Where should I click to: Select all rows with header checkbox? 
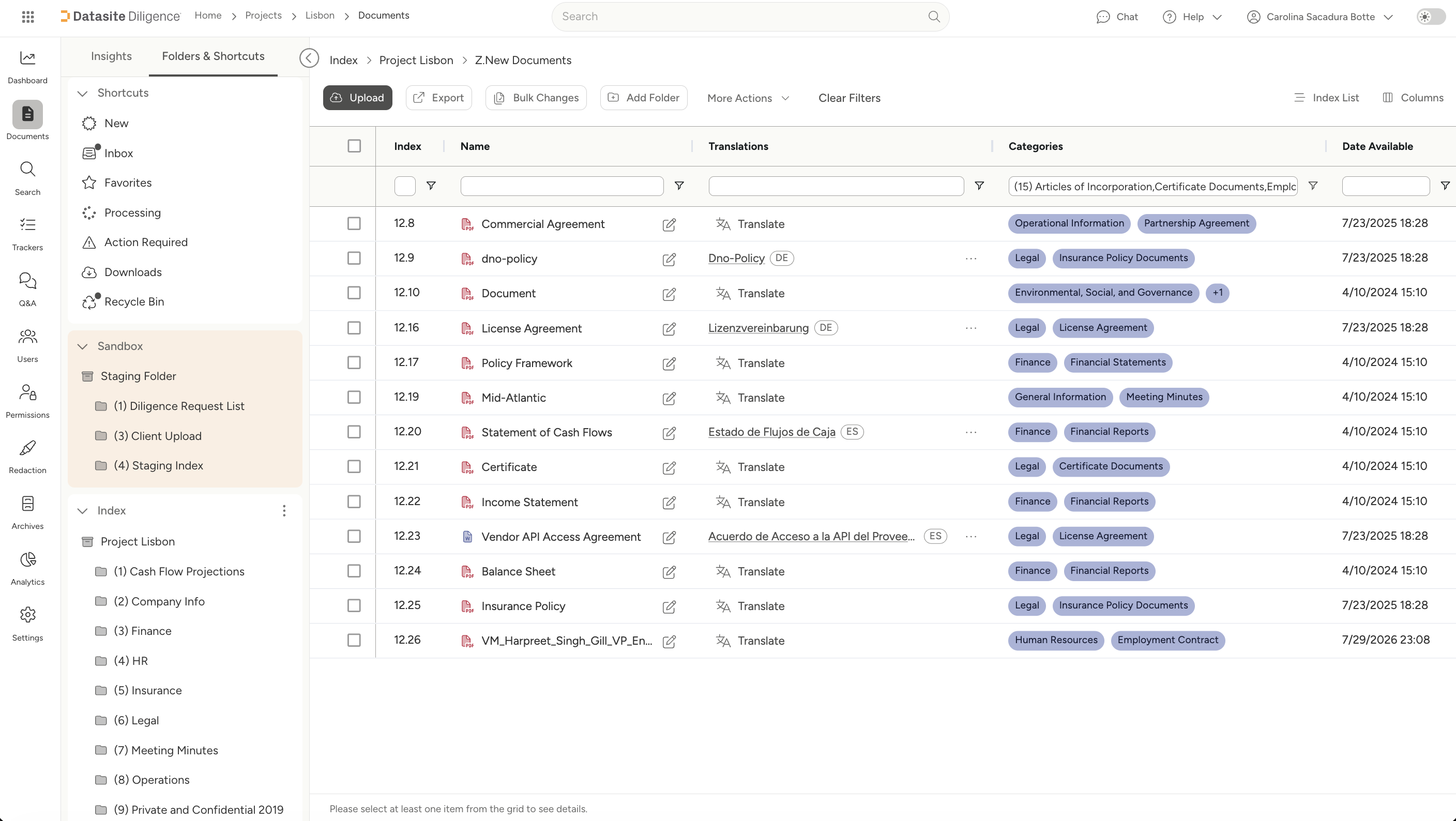(354, 146)
